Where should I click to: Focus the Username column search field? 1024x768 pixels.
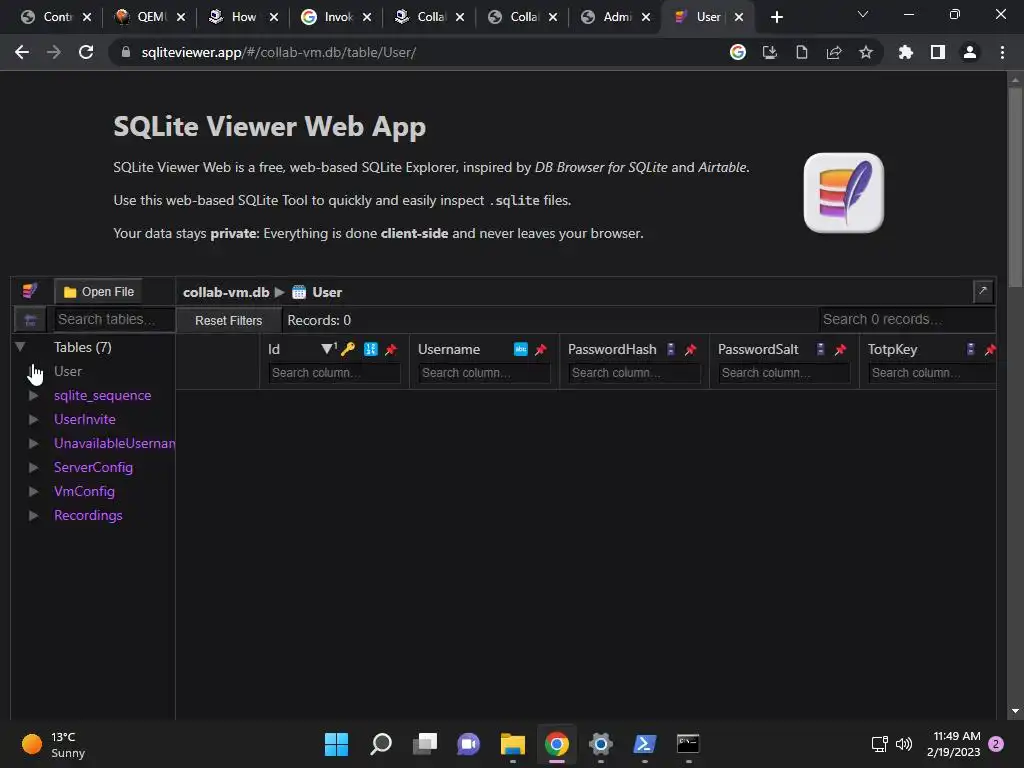tap(484, 373)
